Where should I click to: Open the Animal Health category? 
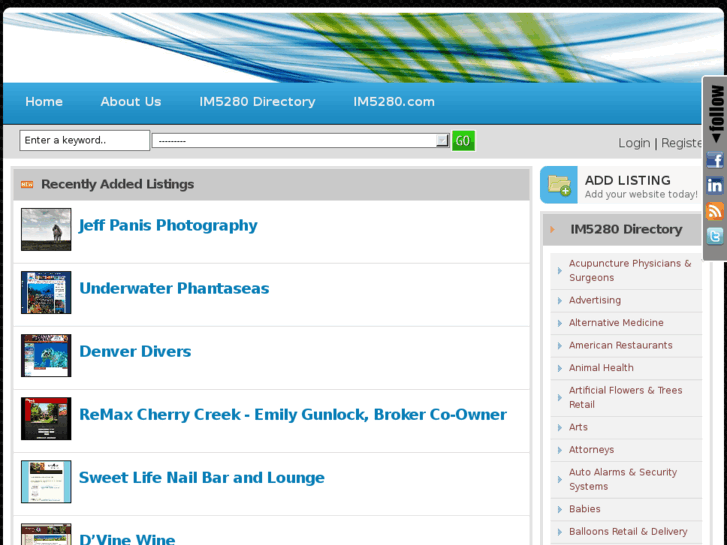(x=601, y=368)
